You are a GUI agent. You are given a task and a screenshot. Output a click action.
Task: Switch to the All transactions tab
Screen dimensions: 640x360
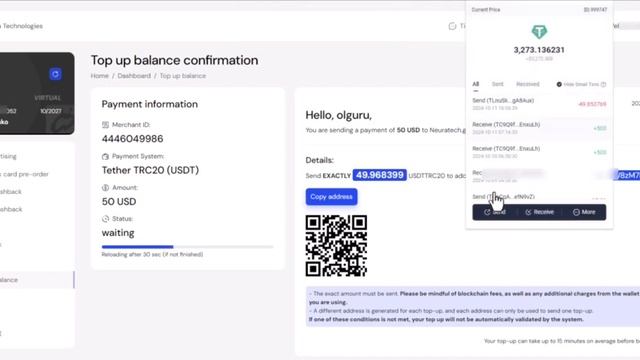point(476,84)
